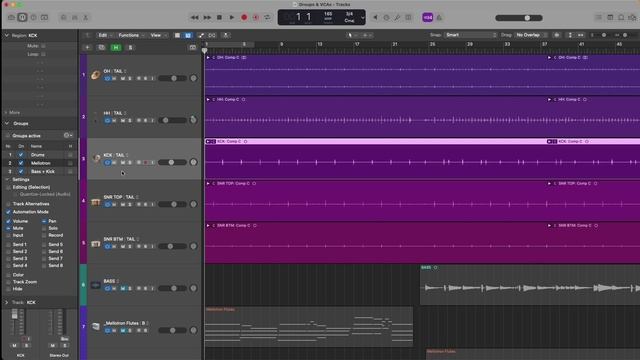The width and height of the screenshot is (640, 360).
Task: Show Flex view button
Action: point(212,36)
